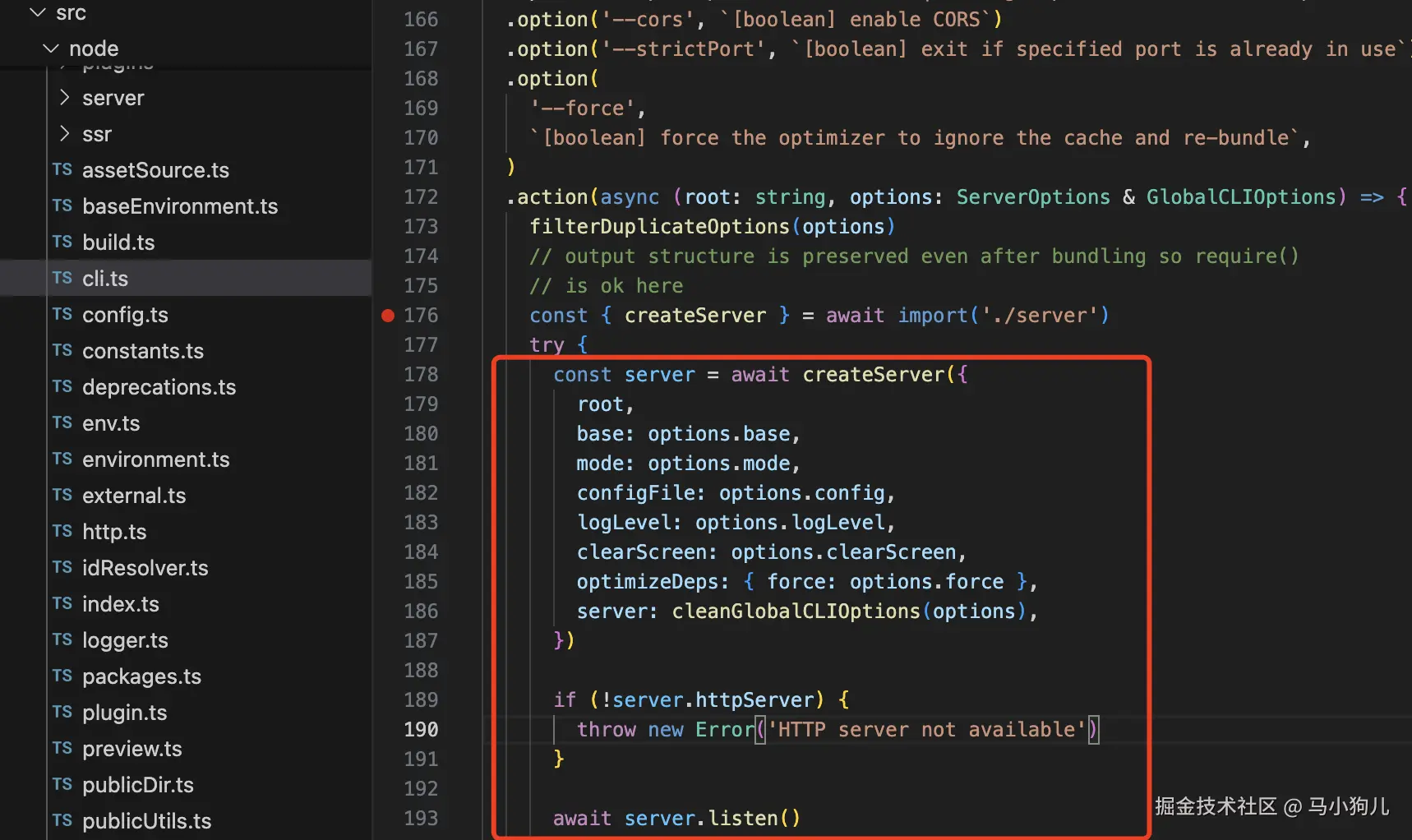Remove the breakpoint dot on line 176
The width and height of the screenshot is (1412, 840).
coord(388,315)
